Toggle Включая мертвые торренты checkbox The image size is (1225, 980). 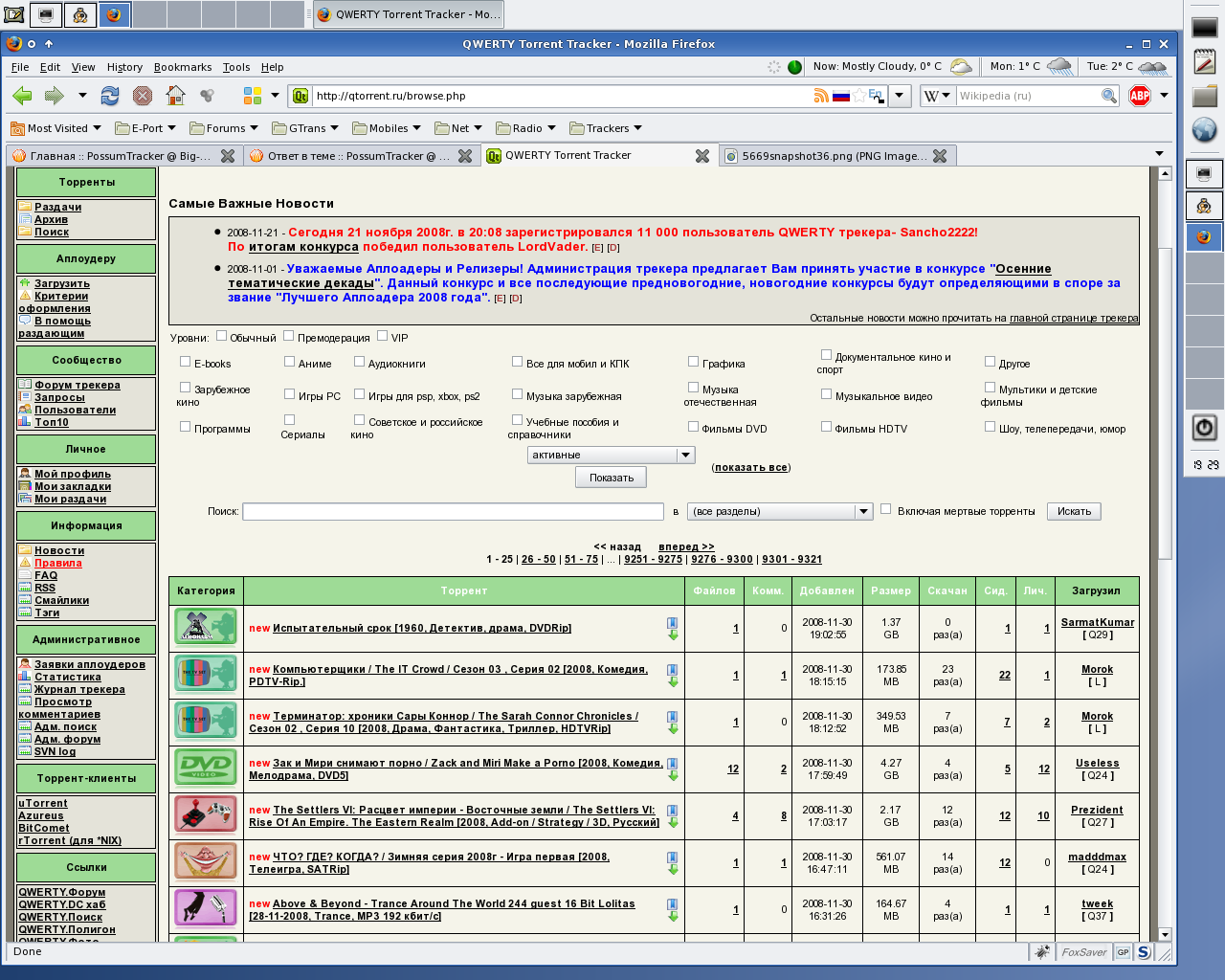coord(886,509)
